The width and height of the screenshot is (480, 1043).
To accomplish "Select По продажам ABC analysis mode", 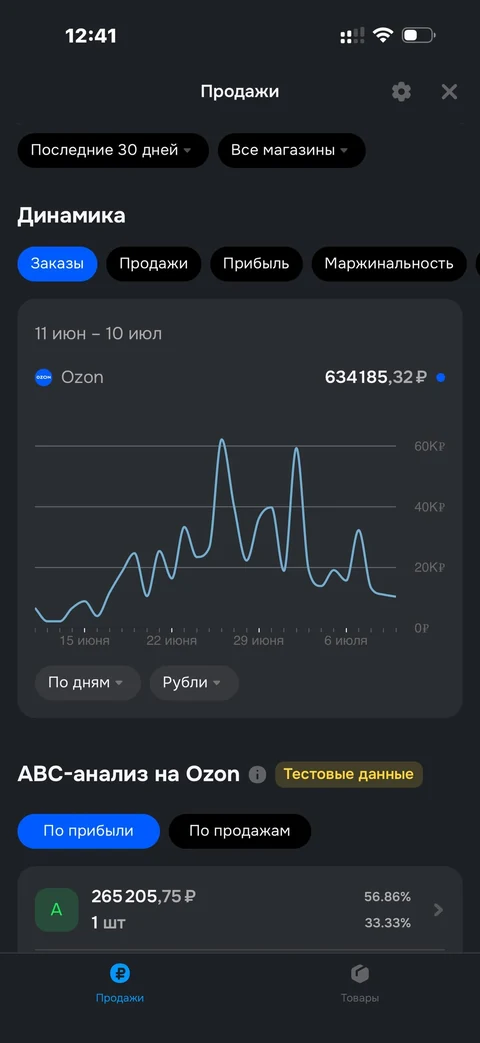I will pos(239,831).
